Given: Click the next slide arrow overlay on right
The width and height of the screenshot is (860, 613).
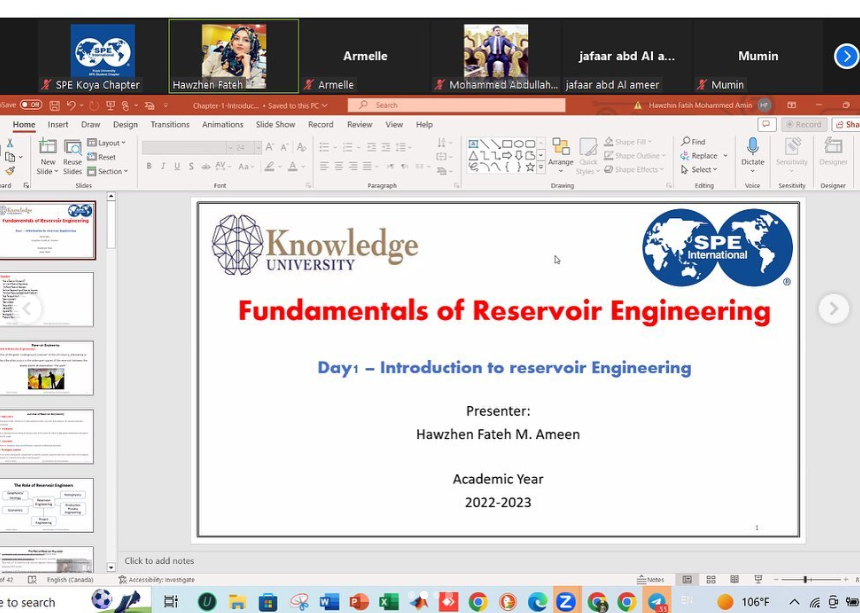Looking at the screenshot, I should pos(834,309).
